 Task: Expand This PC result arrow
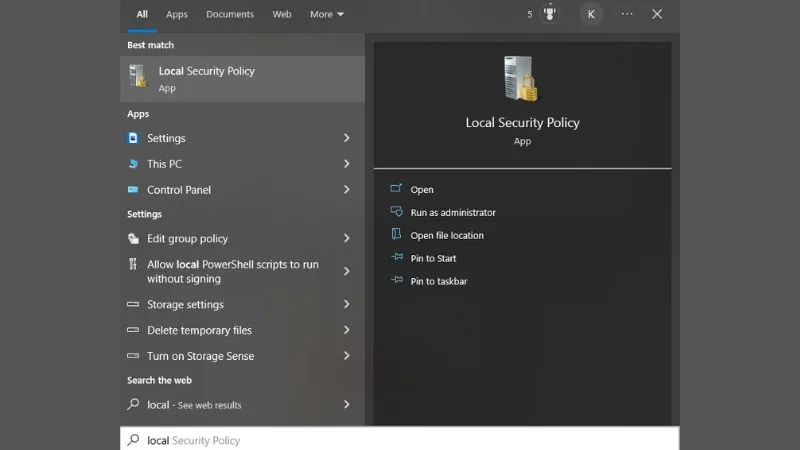point(346,164)
